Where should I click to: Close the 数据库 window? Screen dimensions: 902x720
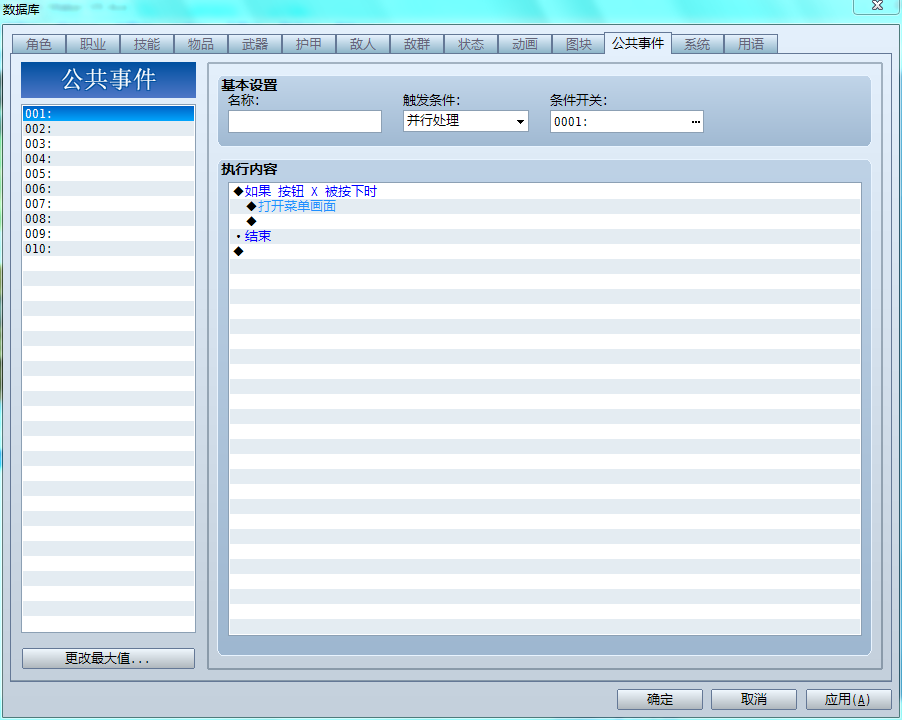tap(877, 6)
